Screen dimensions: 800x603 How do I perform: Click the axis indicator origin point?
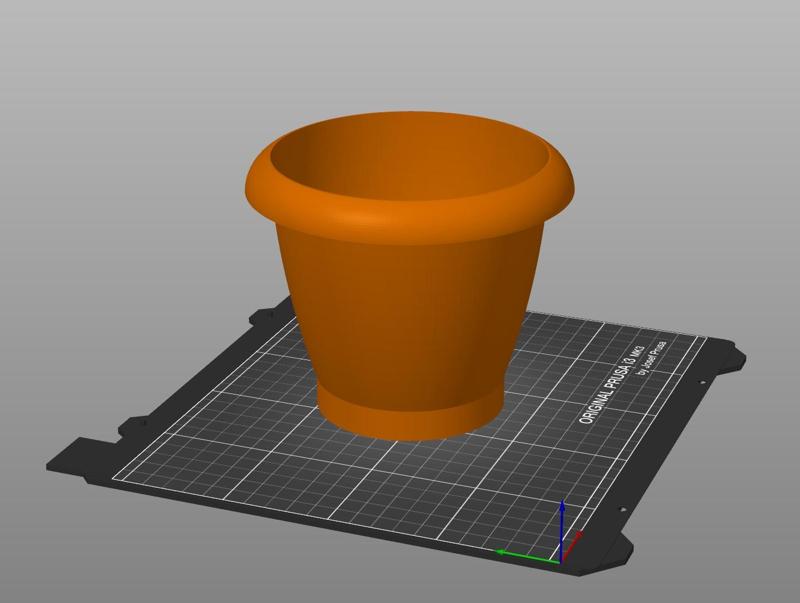click(562, 561)
